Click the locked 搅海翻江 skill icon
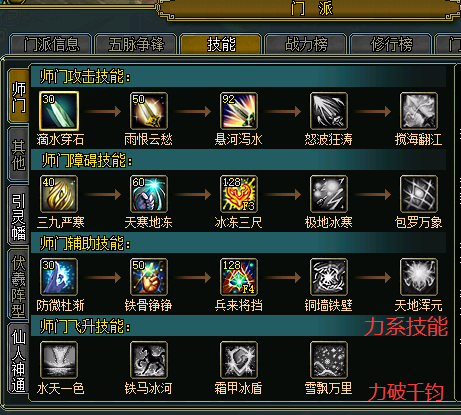The width and height of the screenshot is (461, 415). pos(419,111)
